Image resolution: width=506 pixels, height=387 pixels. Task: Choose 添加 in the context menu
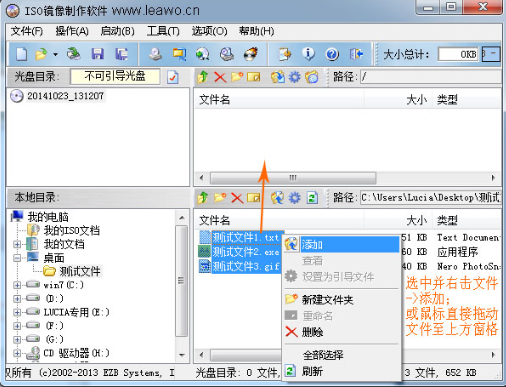tap(342, 244)
